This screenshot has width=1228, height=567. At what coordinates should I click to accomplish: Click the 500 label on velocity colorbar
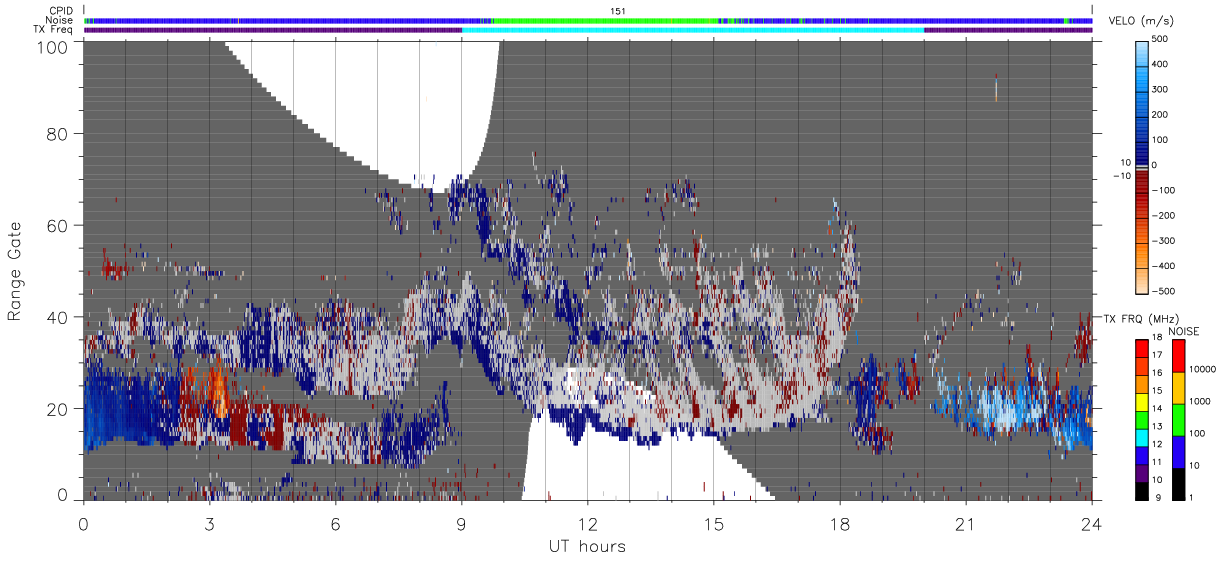(1162, 39)
